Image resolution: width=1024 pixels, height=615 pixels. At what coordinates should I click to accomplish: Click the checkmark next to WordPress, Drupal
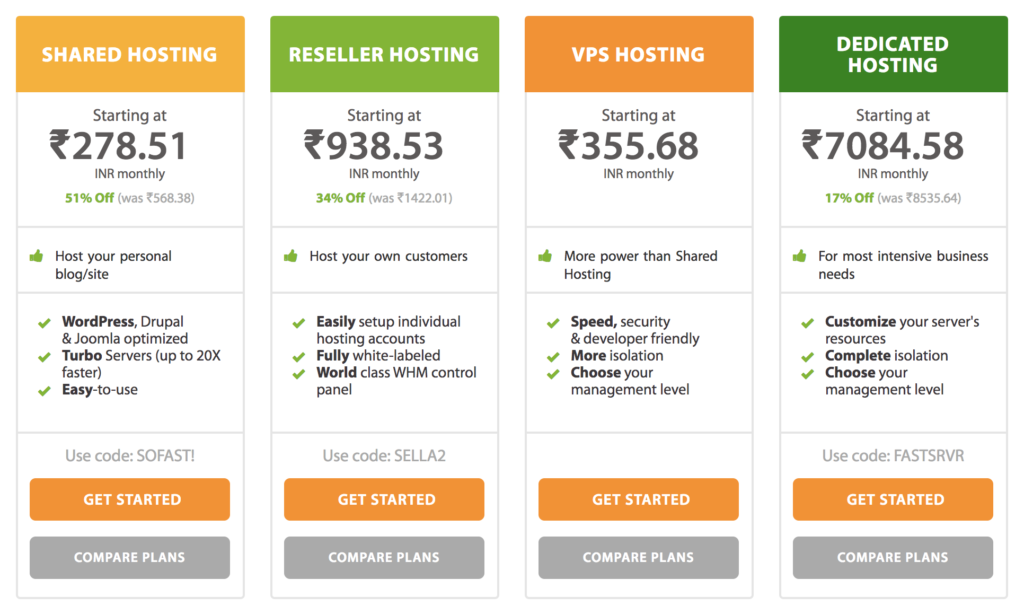click(44, 323)
